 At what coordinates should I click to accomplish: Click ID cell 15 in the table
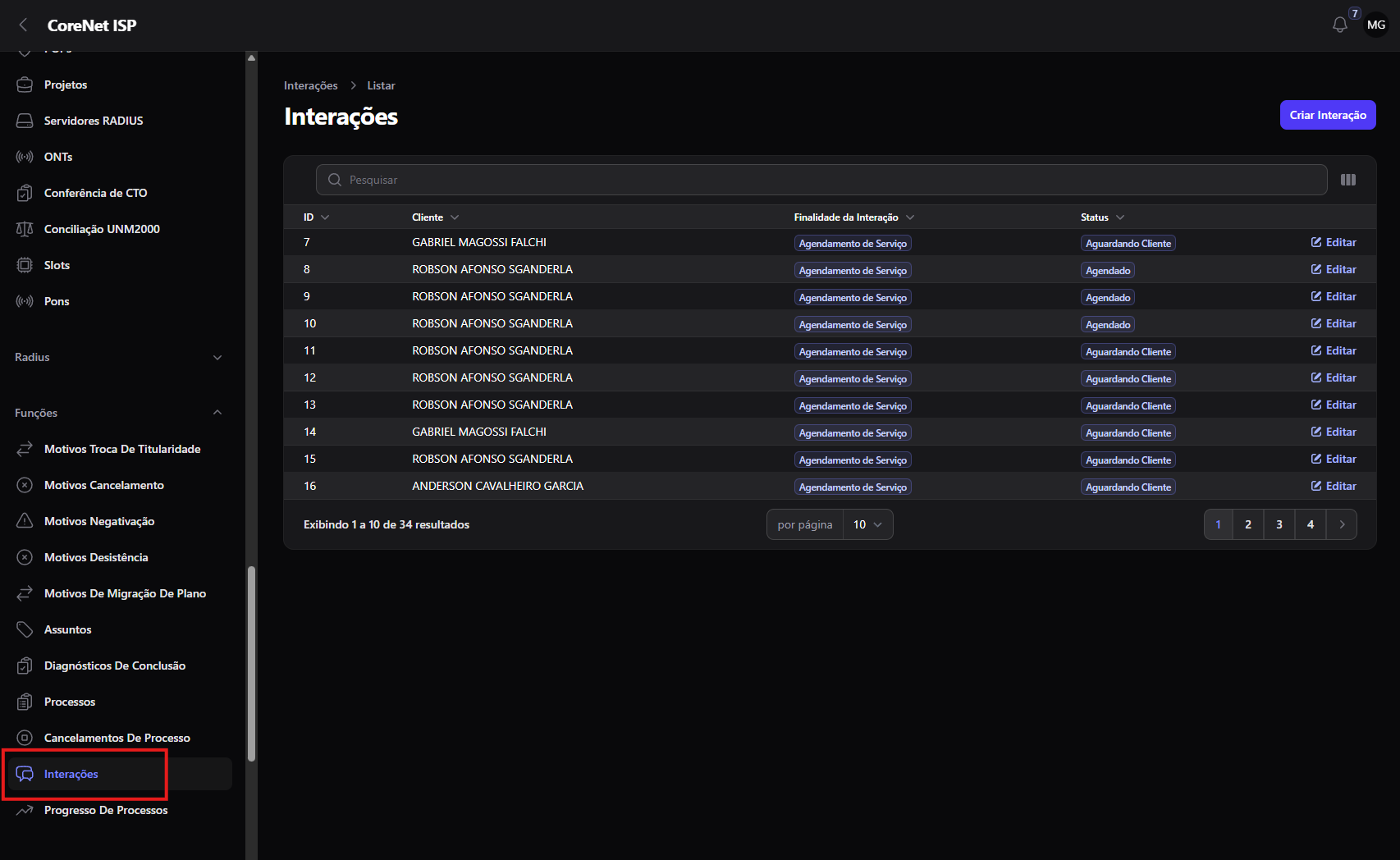[310, 459]
